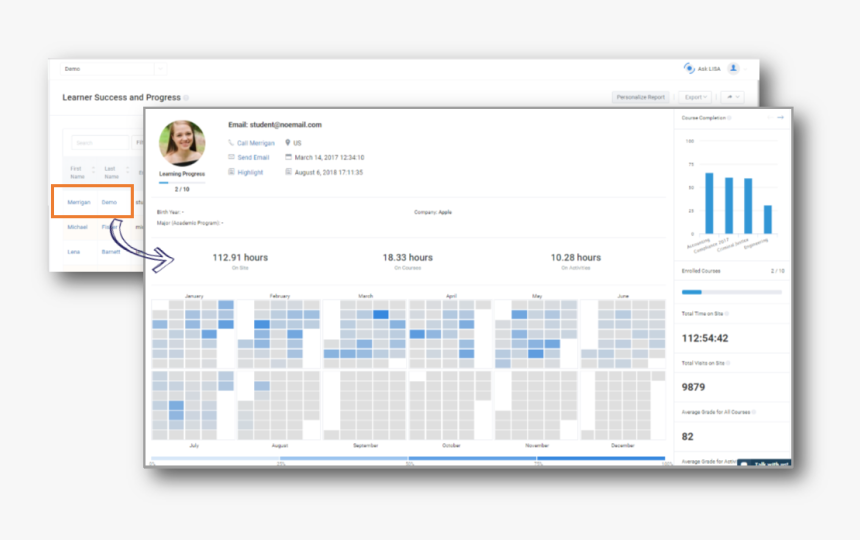Click the Highlight icon under Send Email
Viewport: 860px width, 540px height.
pyautogui.click(x=231, y=172)
